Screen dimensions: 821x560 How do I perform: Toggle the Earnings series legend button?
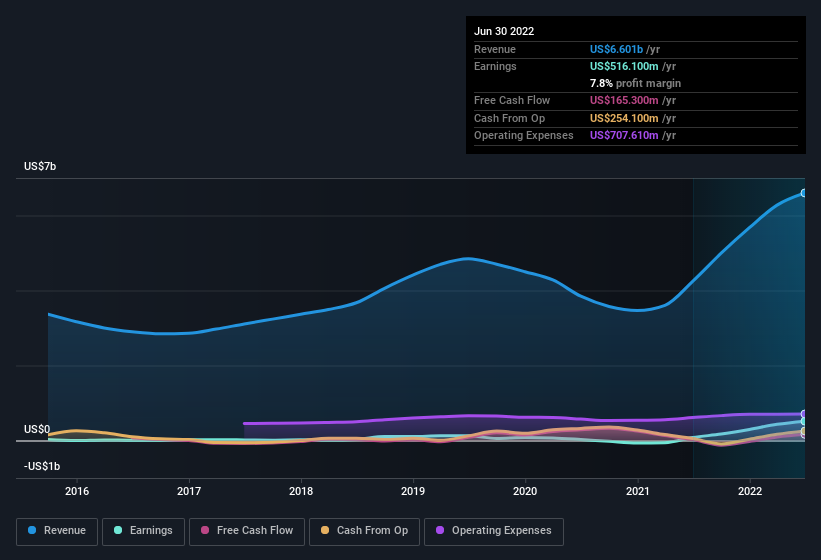click(143, 531)
